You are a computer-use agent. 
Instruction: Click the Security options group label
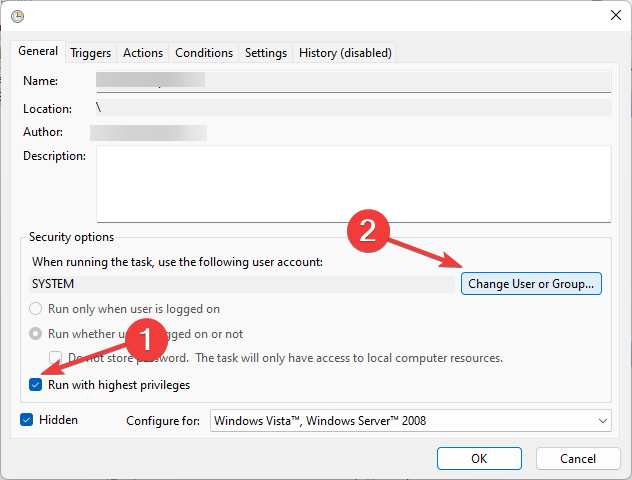click(71, 237)
